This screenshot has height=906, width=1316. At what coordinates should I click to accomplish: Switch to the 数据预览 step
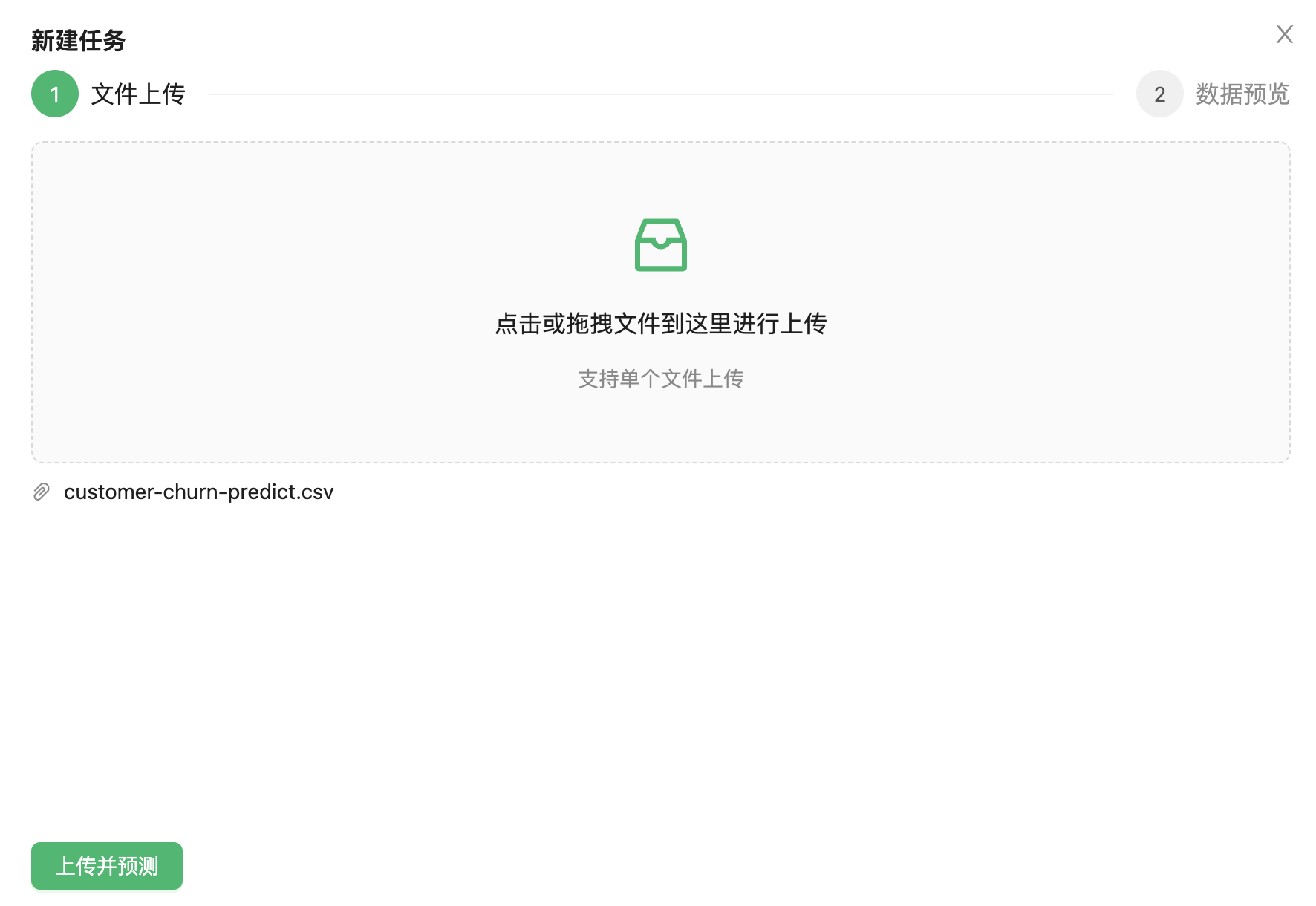click(1242, 94)
